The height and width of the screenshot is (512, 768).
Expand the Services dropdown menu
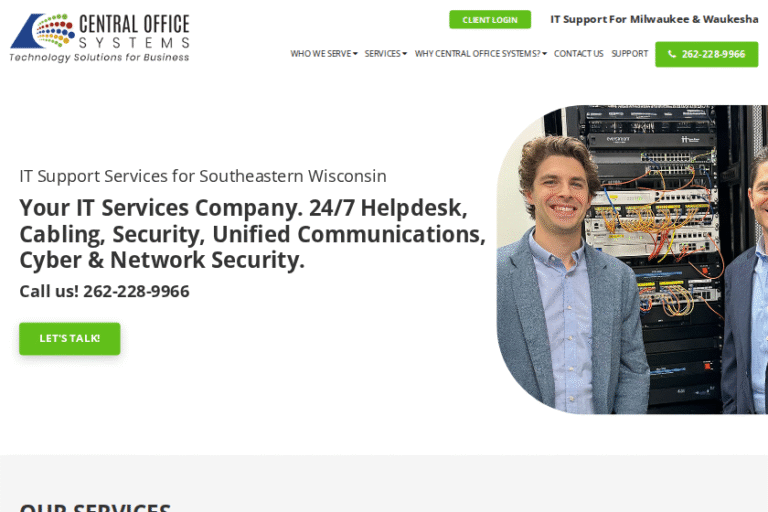click(x=385, y=53)
